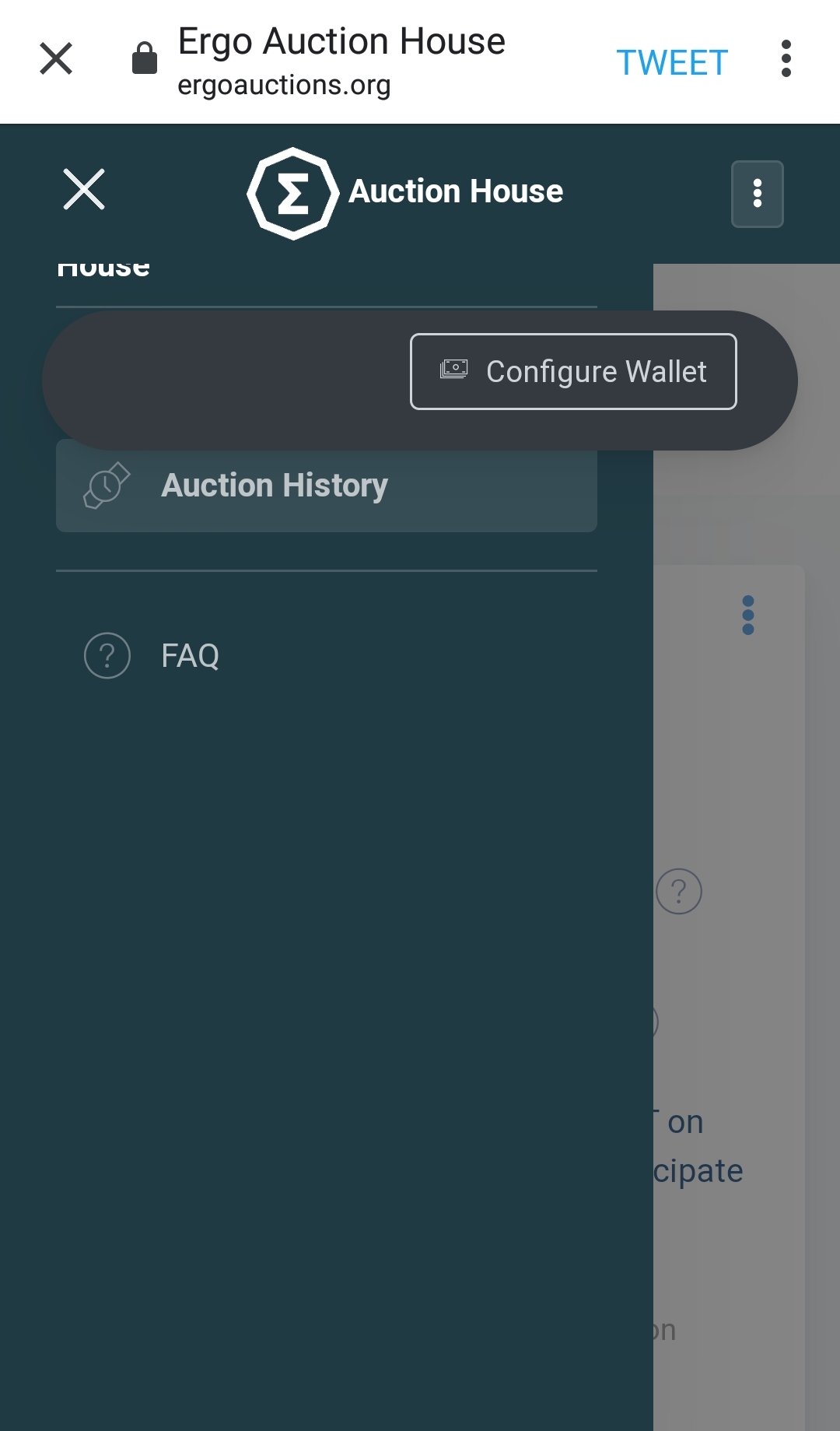The image size is (840, 1431).
Task: Collapse the navigation drawer with the X
Action: pyautogui.click(x=83, y=189)
